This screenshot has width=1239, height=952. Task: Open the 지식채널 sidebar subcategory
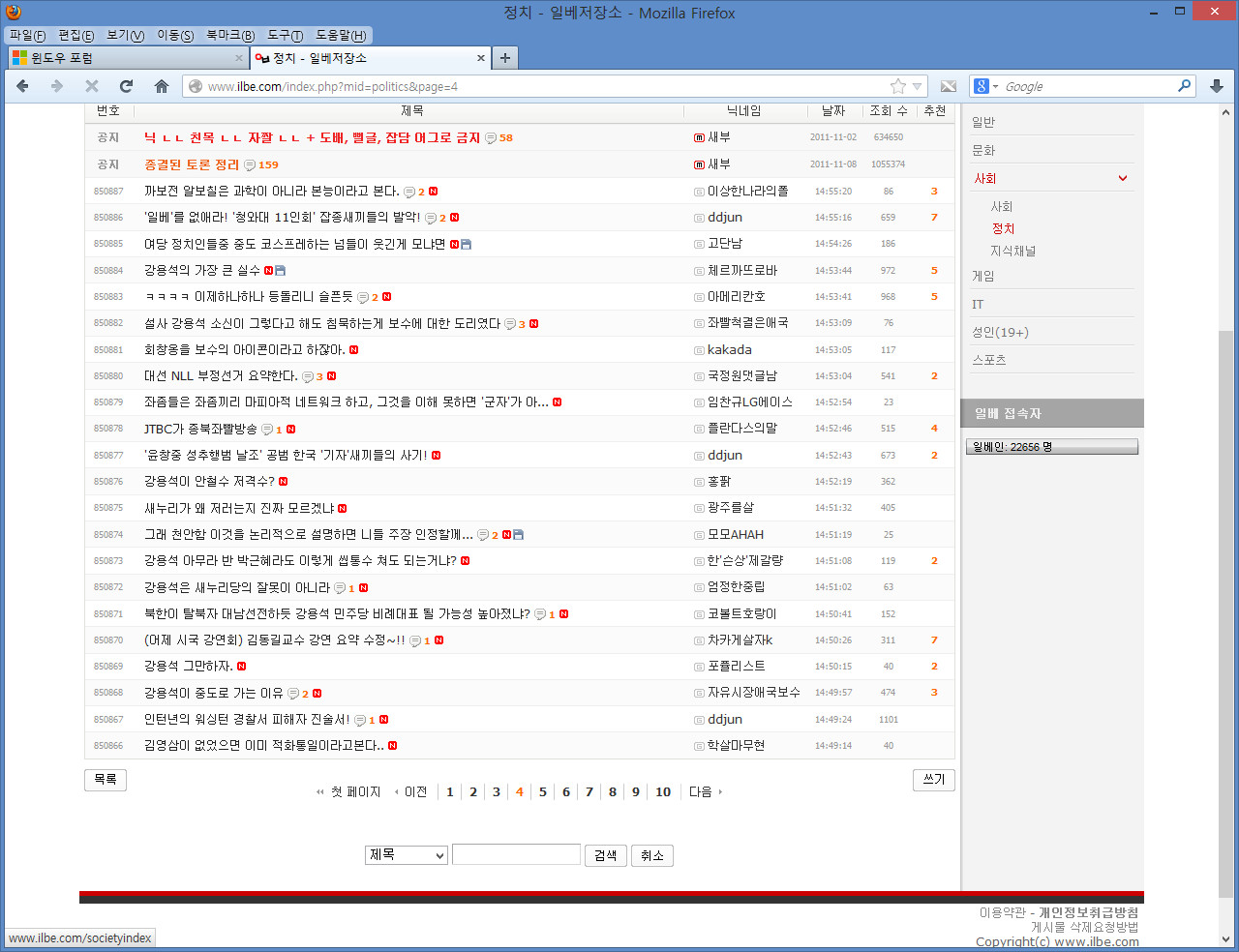tap(1012, 251)
